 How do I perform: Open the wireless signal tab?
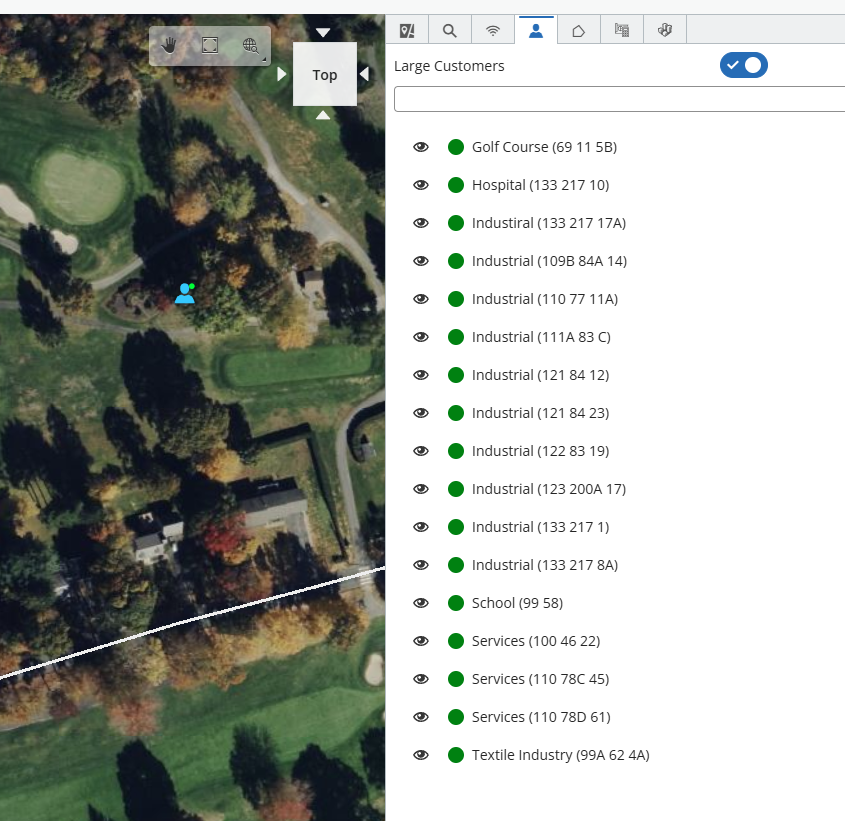[x=493, y=30]
